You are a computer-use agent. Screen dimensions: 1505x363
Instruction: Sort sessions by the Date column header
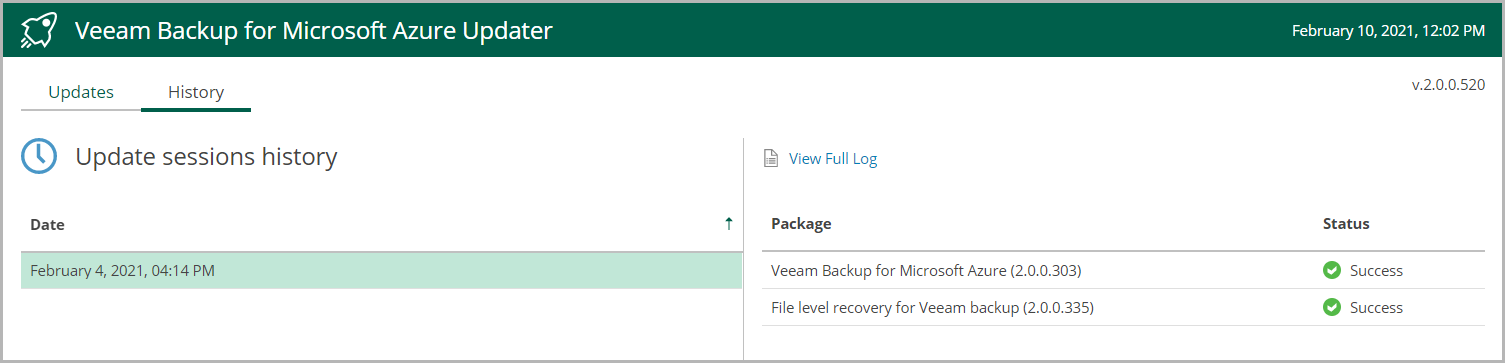pyautogui.click(x=47, y=224)
